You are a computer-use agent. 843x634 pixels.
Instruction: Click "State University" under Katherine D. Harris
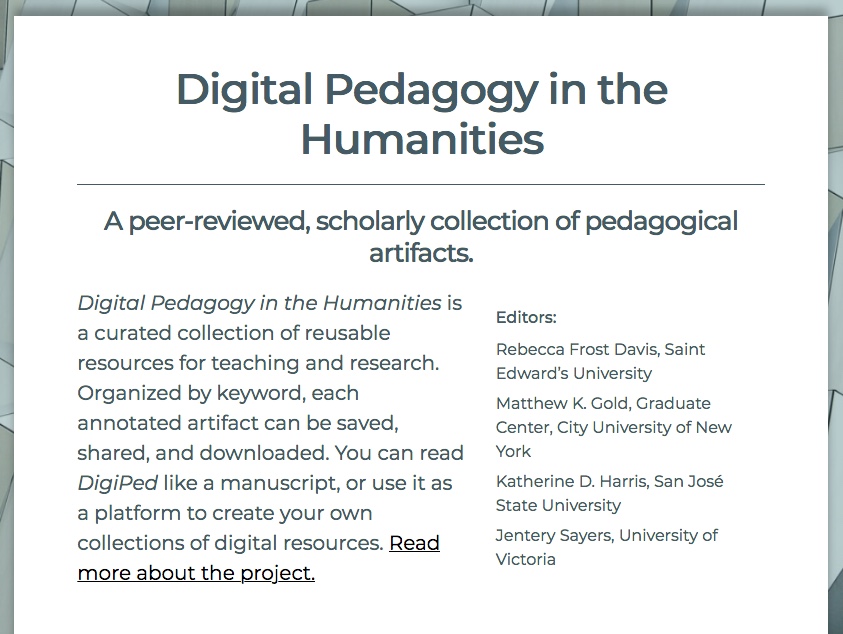(x=558, y=505)
